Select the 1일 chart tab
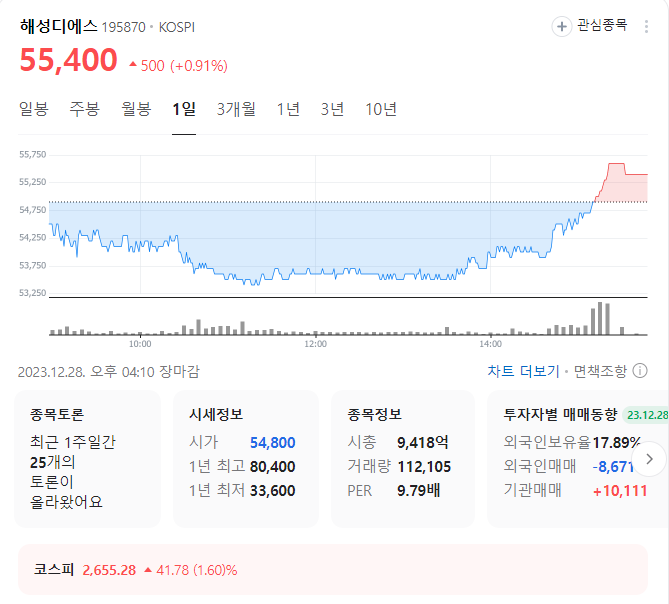Screen dimensions: 669x604 click(184, 109)
